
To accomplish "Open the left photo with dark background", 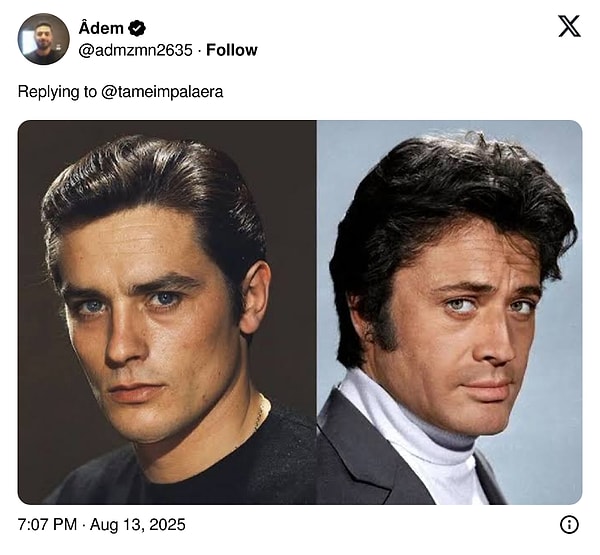I will 167,312.
